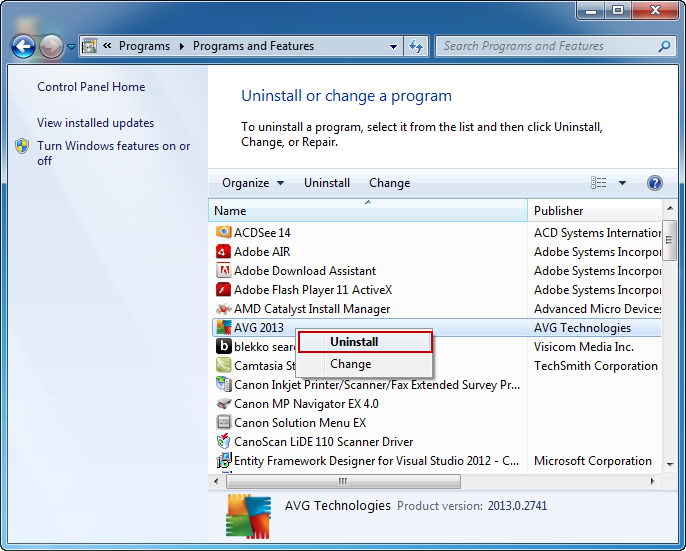
Task: Select the Canon MP Navigator EX icon
Action: 223,404
